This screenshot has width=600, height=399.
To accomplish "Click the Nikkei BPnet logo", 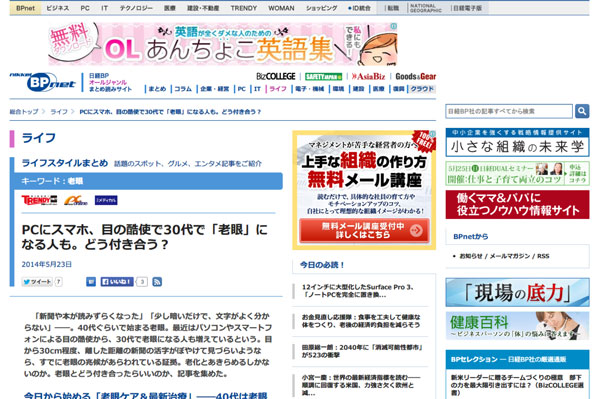I will coord(42,81).
